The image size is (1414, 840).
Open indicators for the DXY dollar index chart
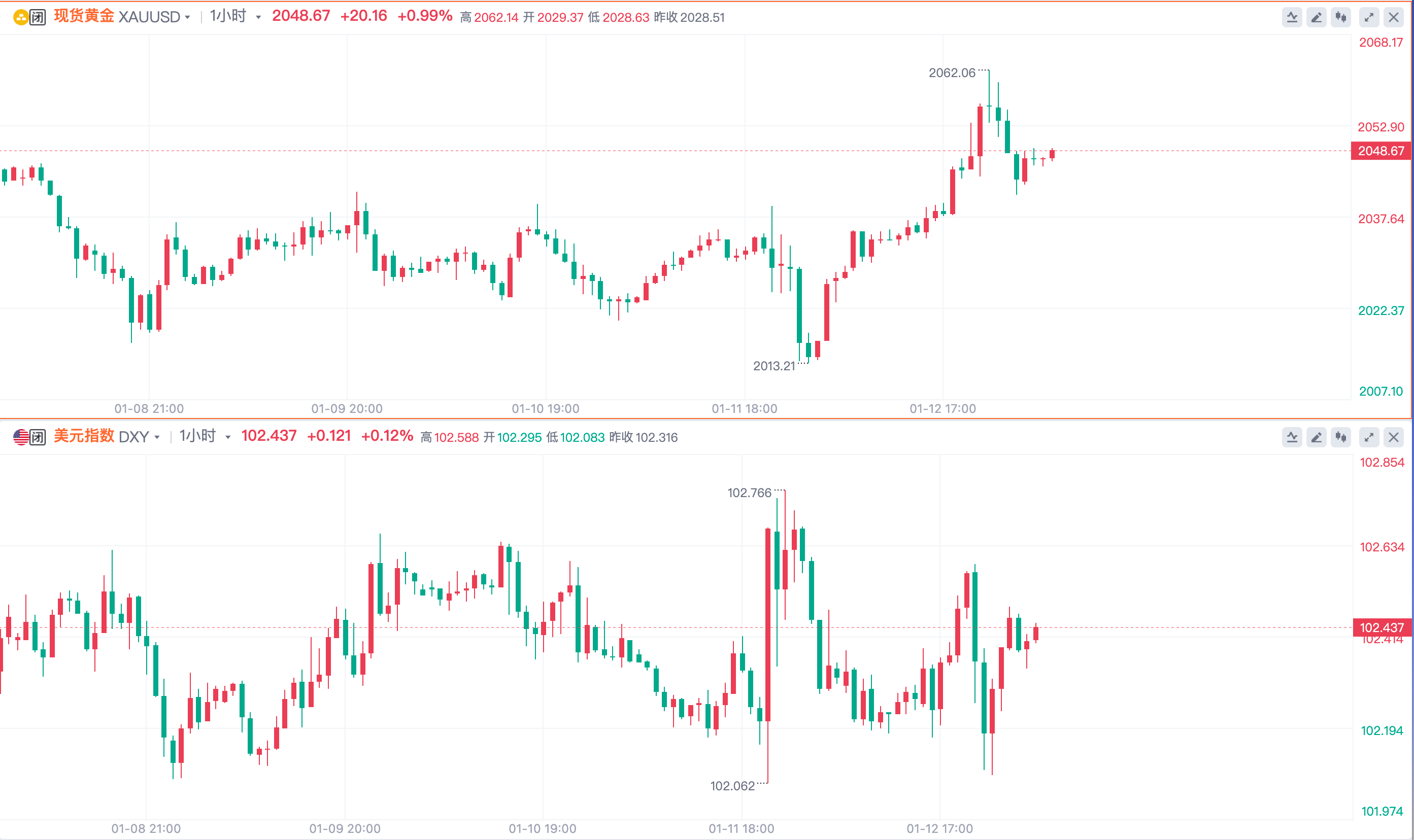1292,437
